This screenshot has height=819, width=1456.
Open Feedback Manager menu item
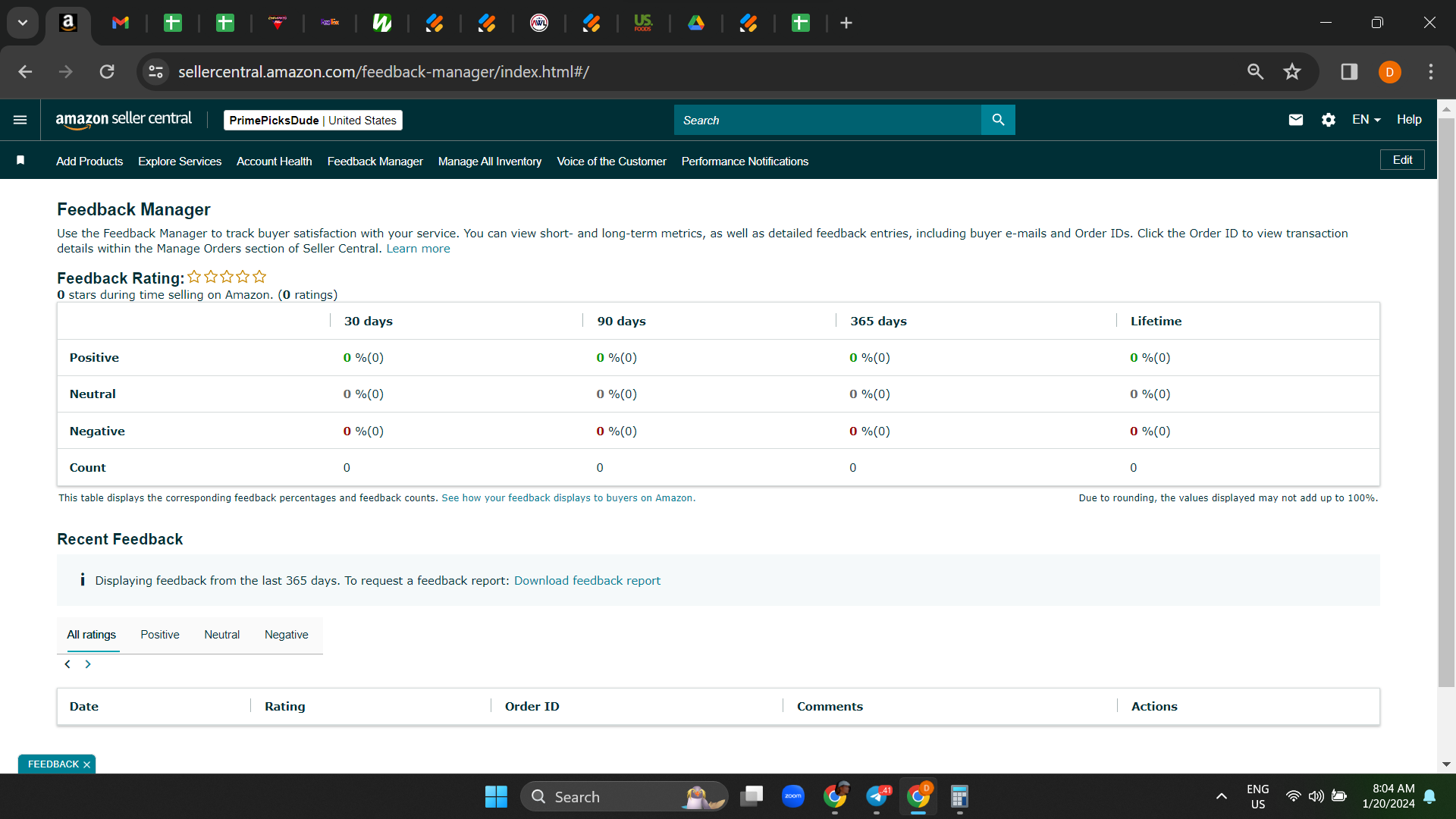click(x=375, y=162)
